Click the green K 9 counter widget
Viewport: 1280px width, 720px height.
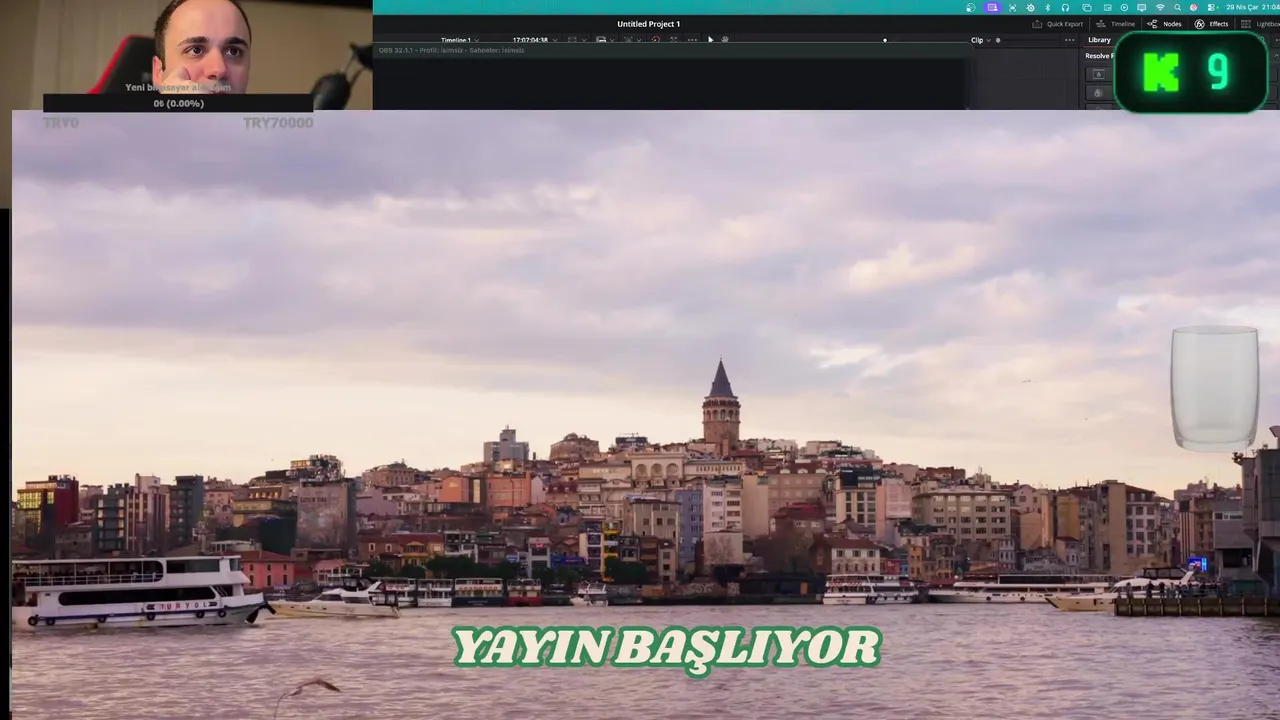[1190, 72]
